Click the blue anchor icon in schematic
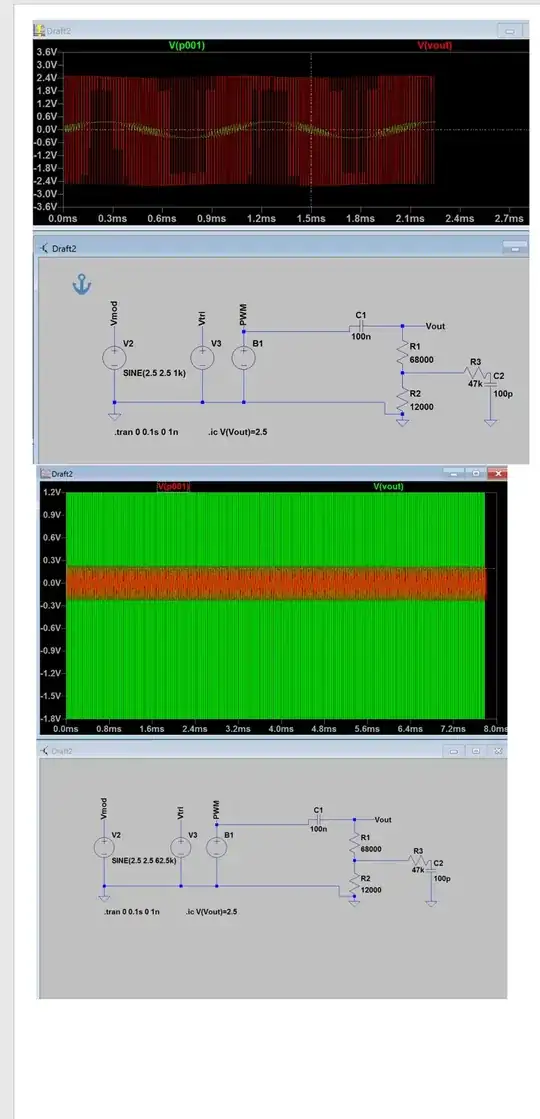 click(82, 285)
